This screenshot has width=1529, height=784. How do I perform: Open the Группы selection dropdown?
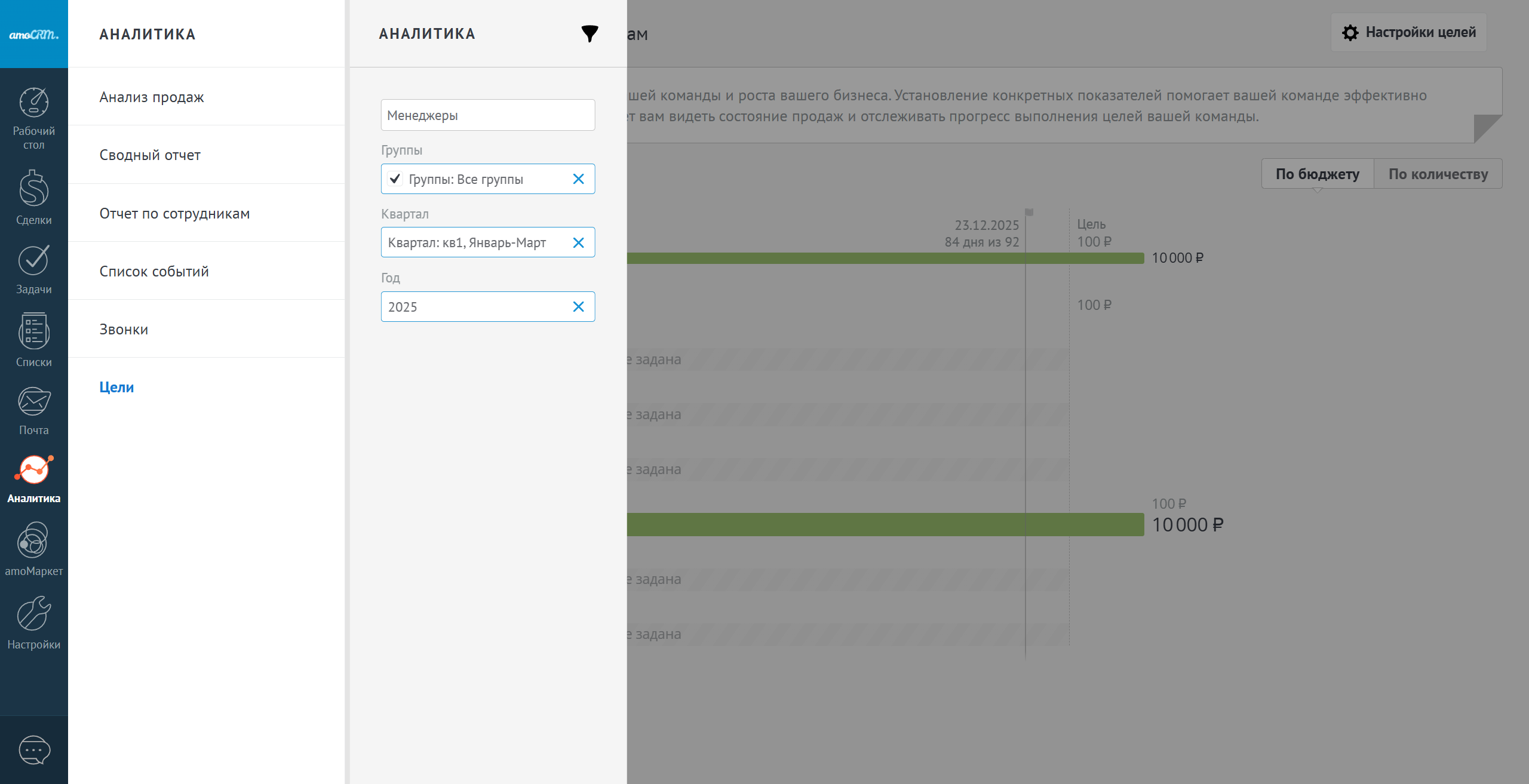point(478,179)
